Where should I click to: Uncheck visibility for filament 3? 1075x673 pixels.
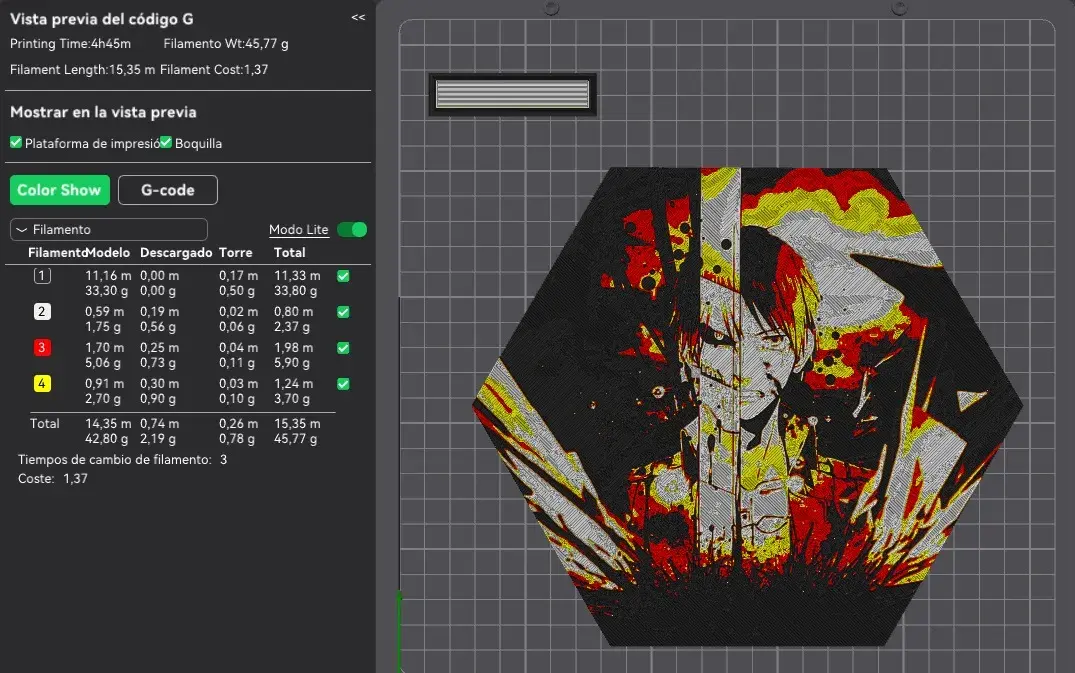coord(343,347)
